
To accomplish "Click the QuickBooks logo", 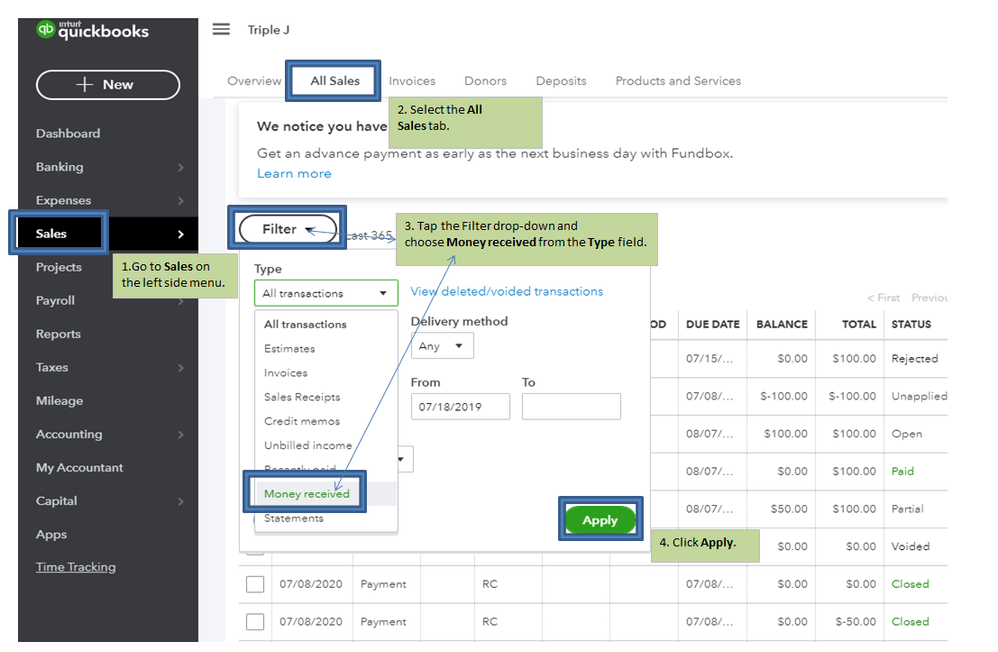I will (92, 30).
